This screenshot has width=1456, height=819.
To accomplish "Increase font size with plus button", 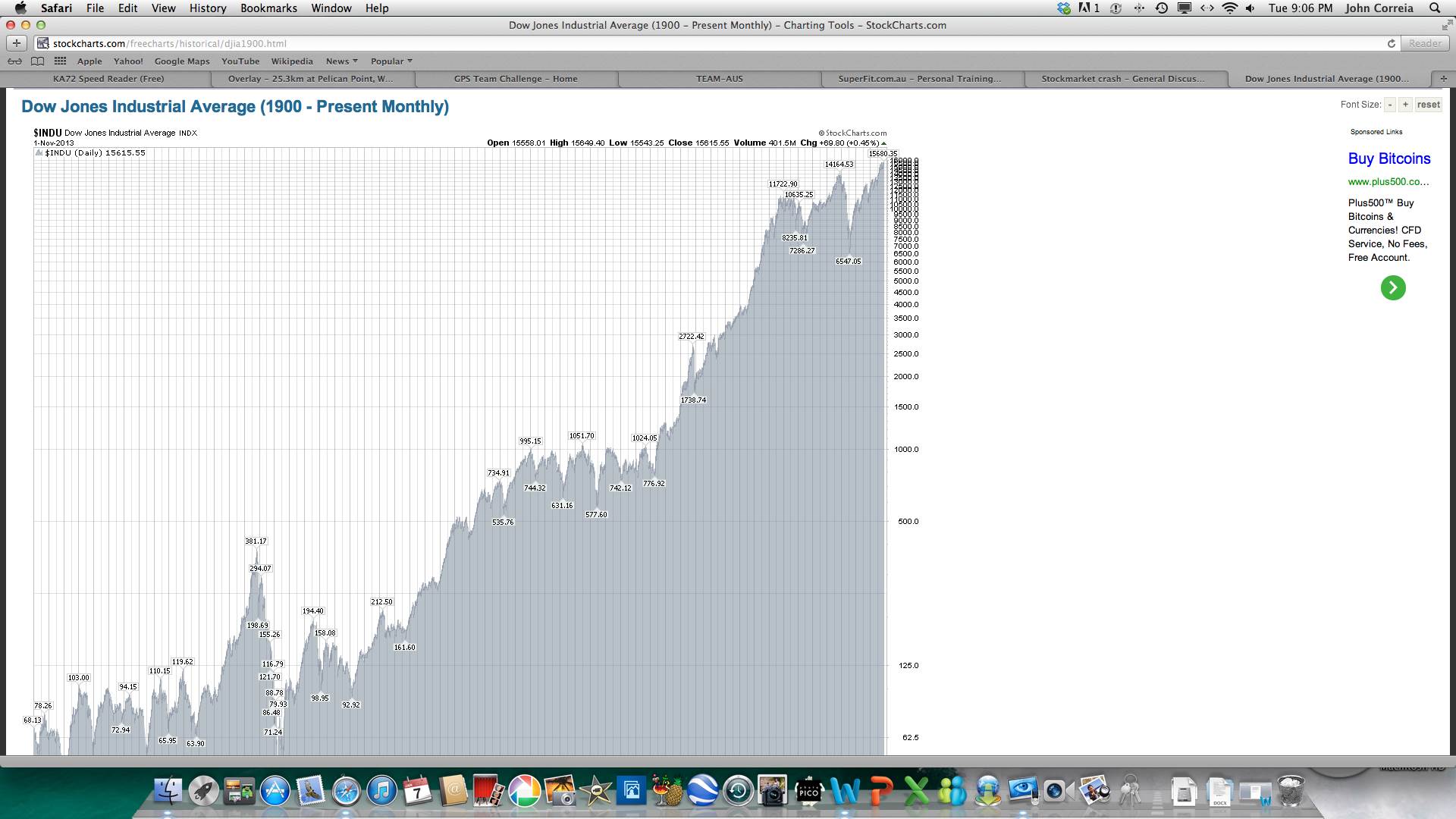I will click(x=1405, y=105).
